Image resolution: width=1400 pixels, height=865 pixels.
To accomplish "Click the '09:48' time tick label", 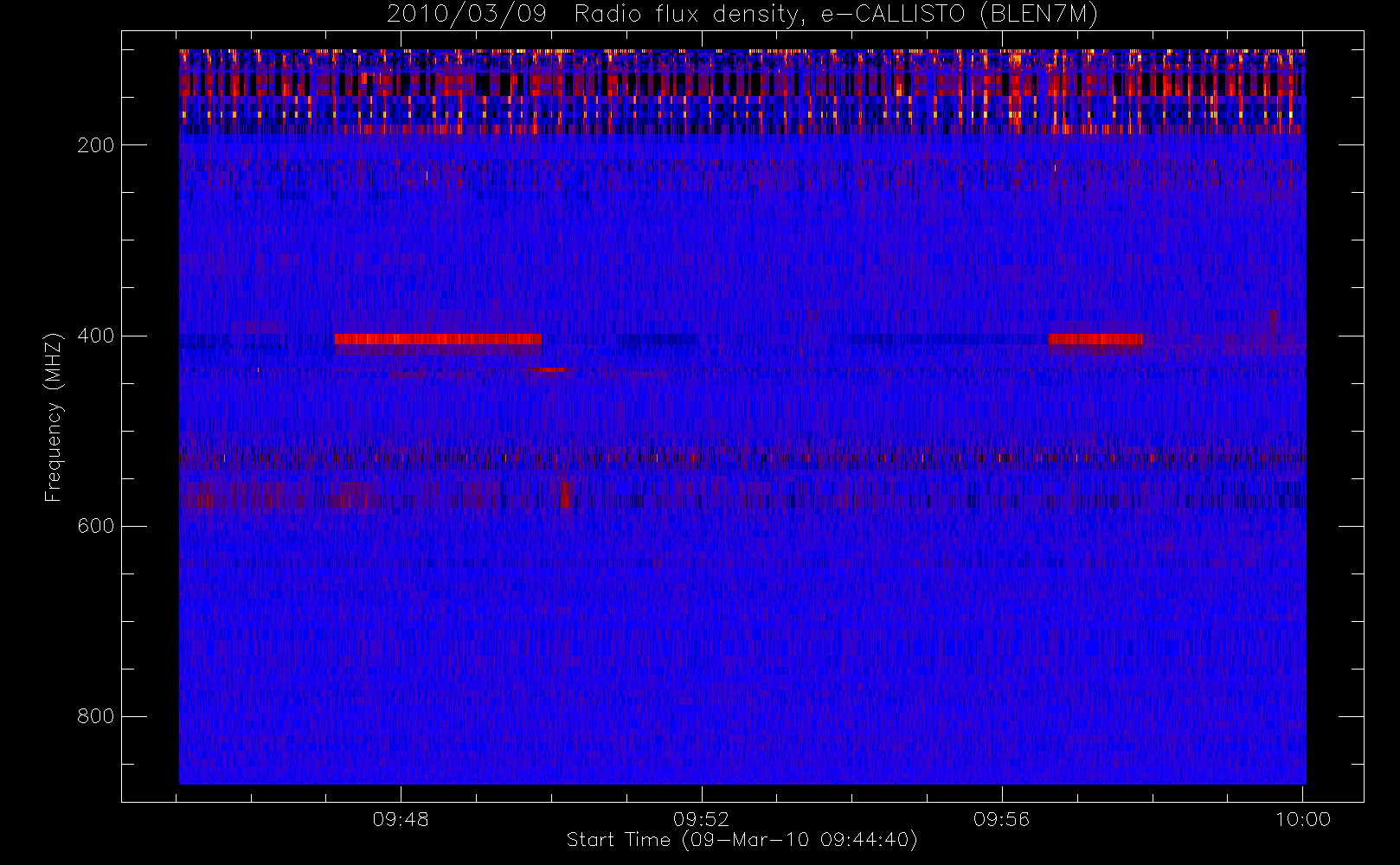I will [401, 819].
